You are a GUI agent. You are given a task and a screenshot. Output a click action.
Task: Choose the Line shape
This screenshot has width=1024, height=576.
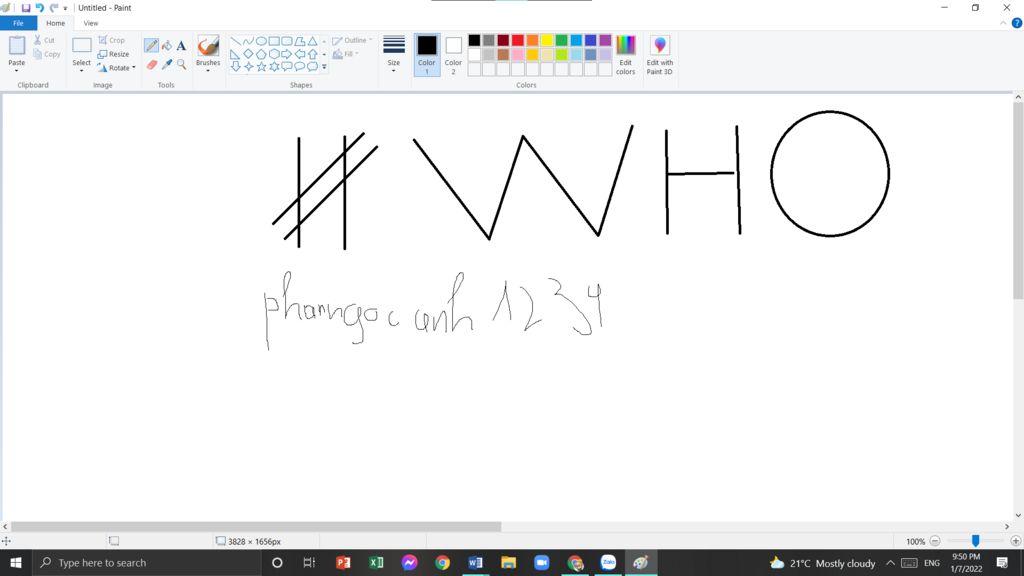[236, 41]
